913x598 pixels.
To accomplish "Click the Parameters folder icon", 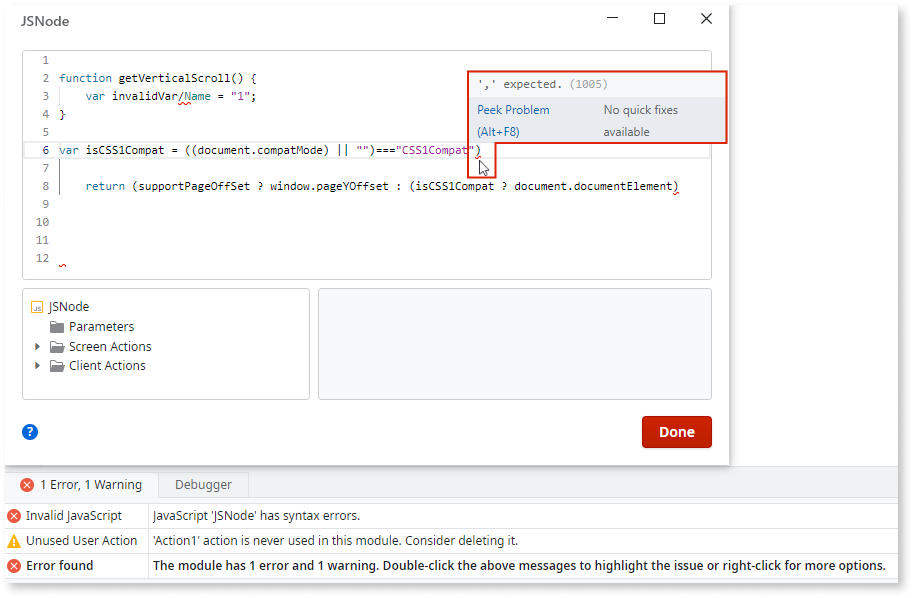I will tap(56, 326).
